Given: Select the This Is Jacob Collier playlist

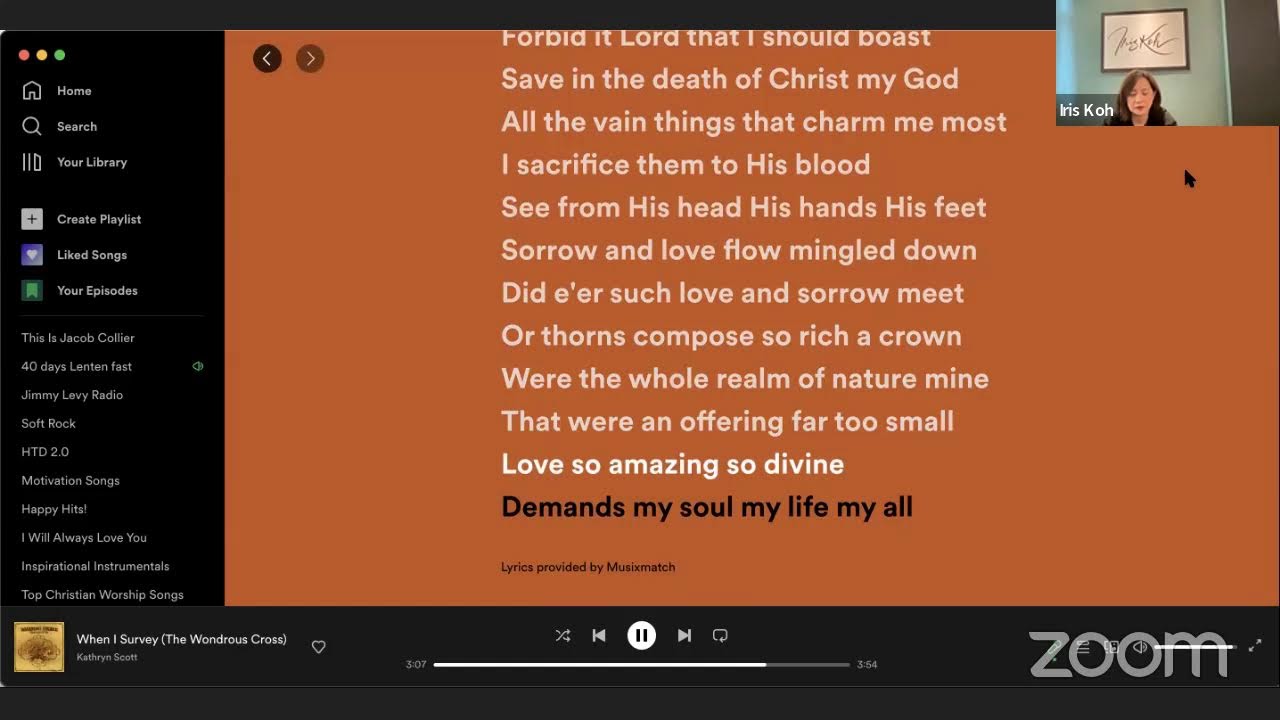Looking at the screenshot, I should [x=78, y=338].
